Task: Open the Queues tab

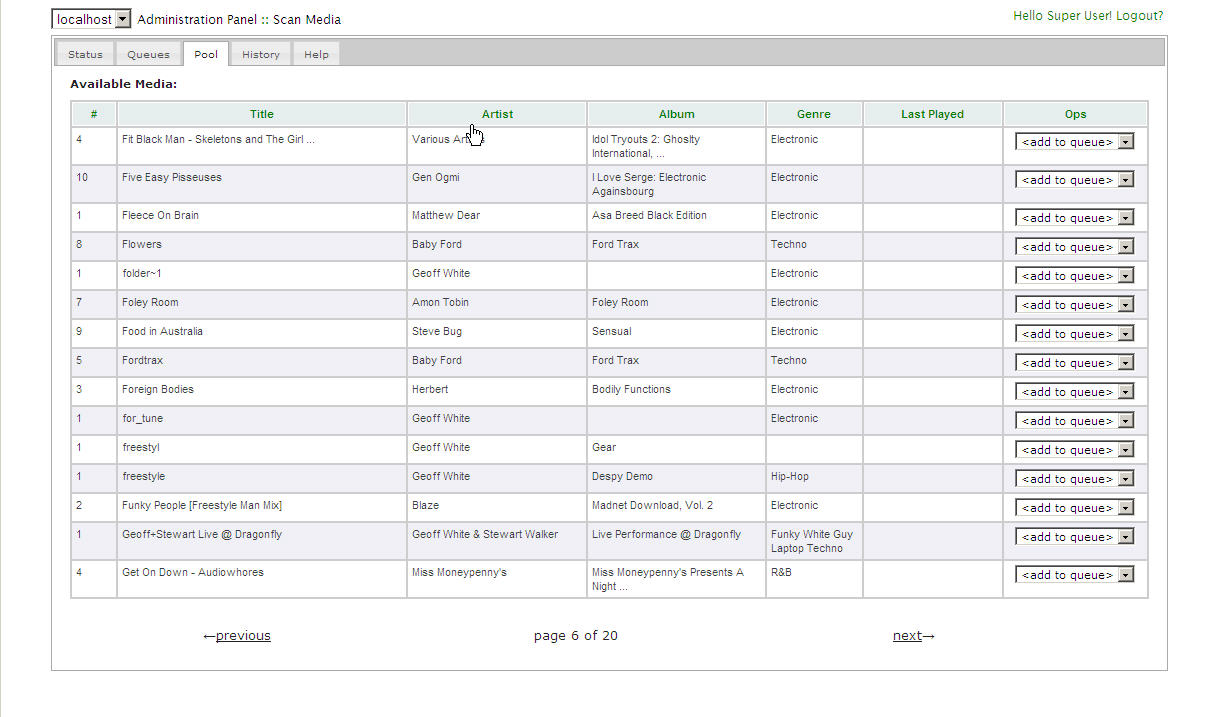Action: click(148, 54)
